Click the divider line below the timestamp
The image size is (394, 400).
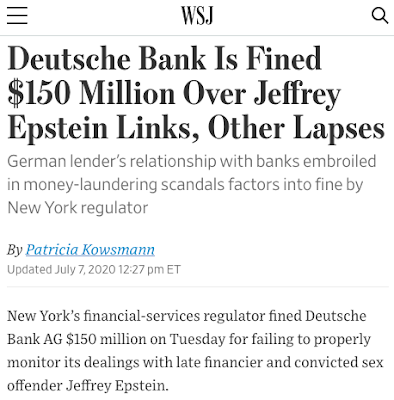coord(198,286)
